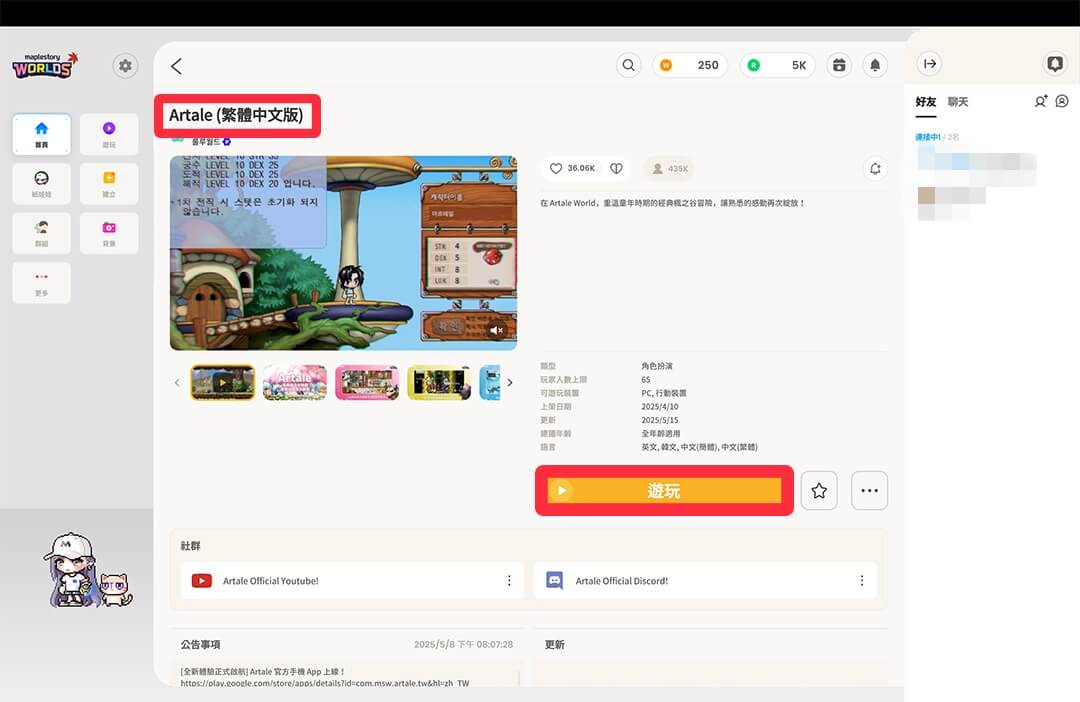The height and width of the screenshot is (702, 1080).
Task: Click the gift calendar icon in the top bar
Action: 839,64
